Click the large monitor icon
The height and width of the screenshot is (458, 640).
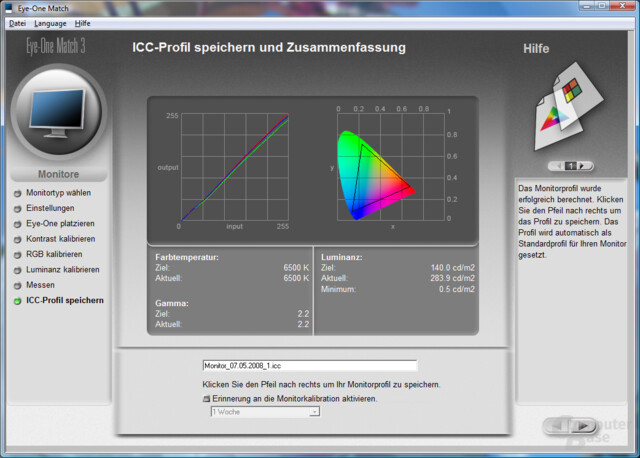[59, 112]
